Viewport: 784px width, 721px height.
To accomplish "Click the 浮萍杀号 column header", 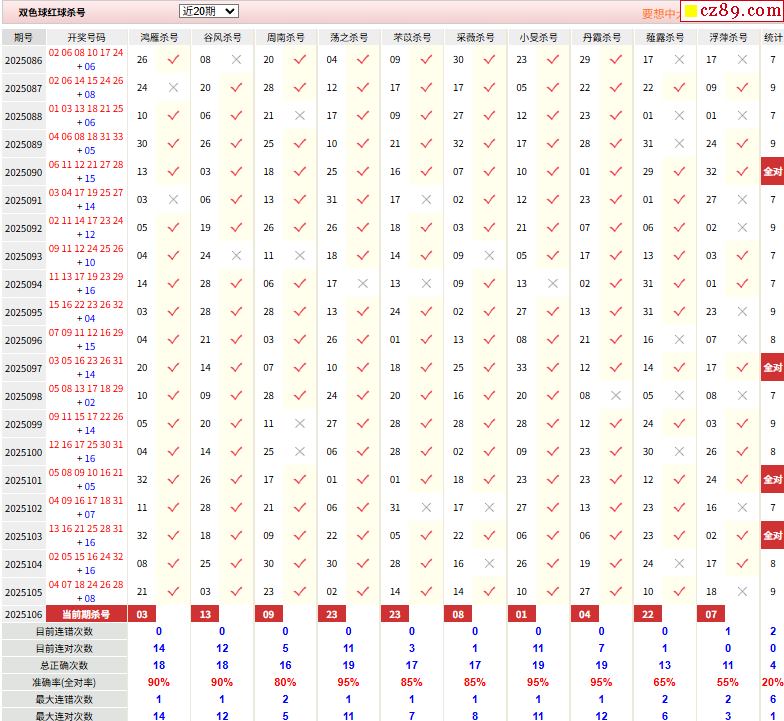I will point(727,37).
